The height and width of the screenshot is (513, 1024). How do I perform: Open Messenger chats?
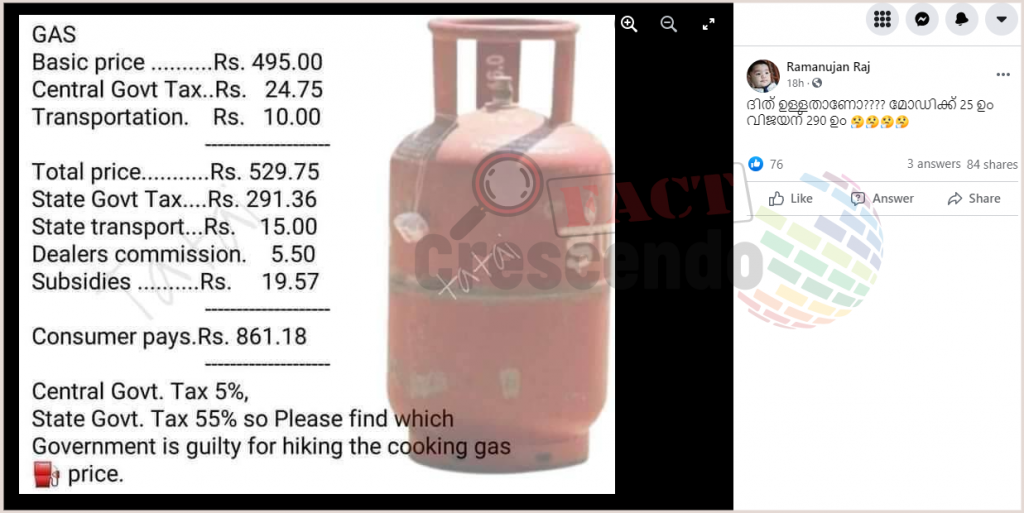[921, 20]
